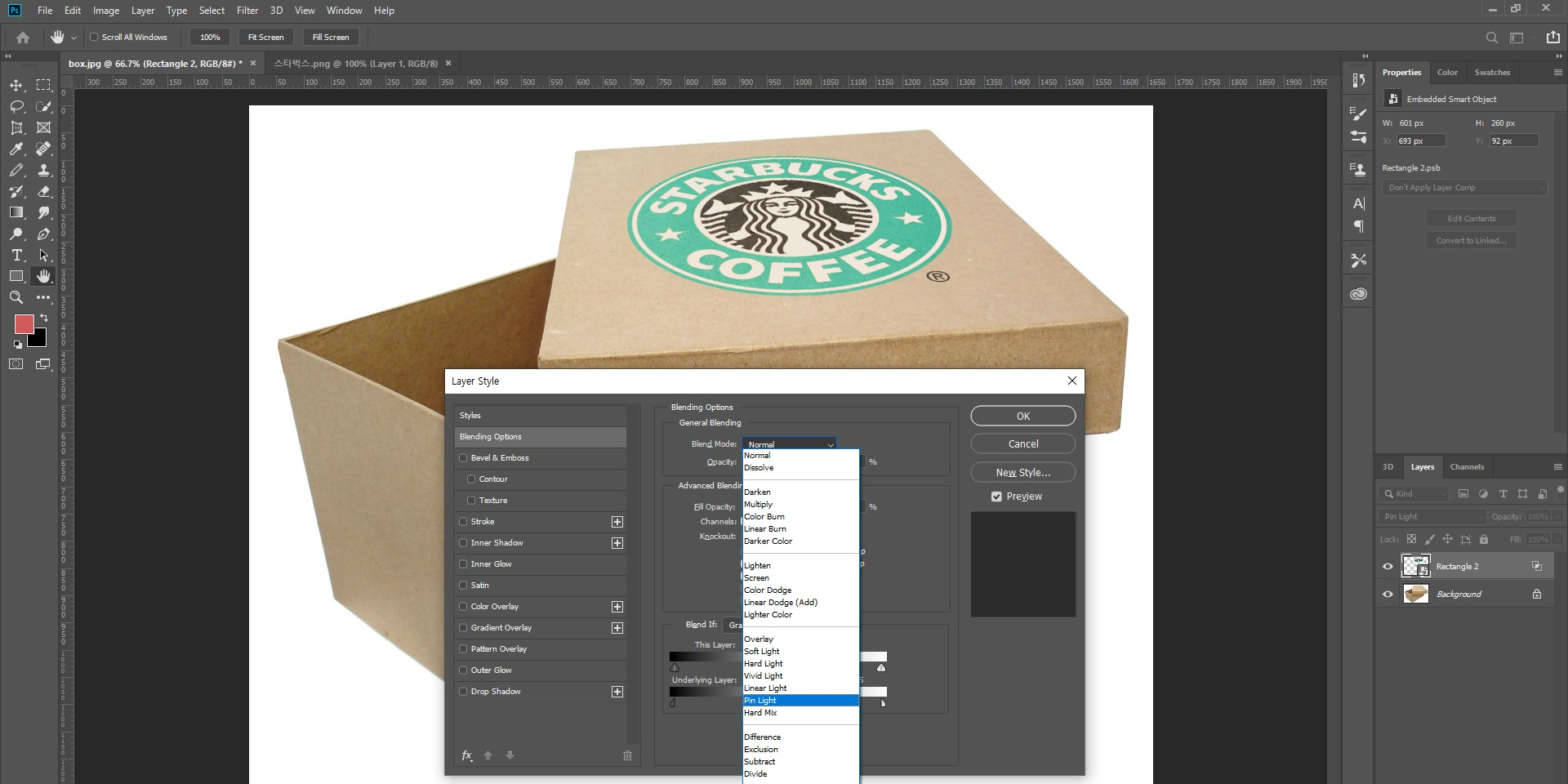The image size is (1568, 784).
Task: Select the Eyedropper tool
Action: tap(16, 149)
